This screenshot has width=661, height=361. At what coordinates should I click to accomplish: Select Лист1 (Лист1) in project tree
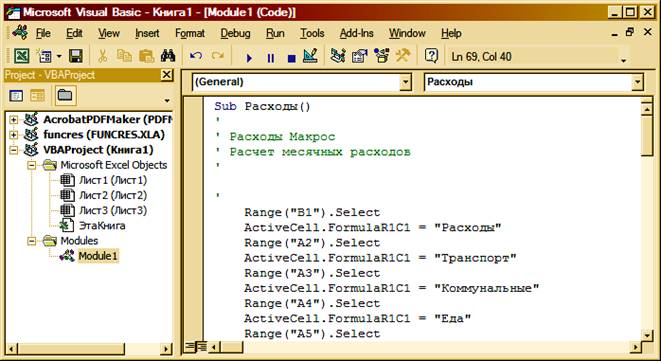click(113, 180)
